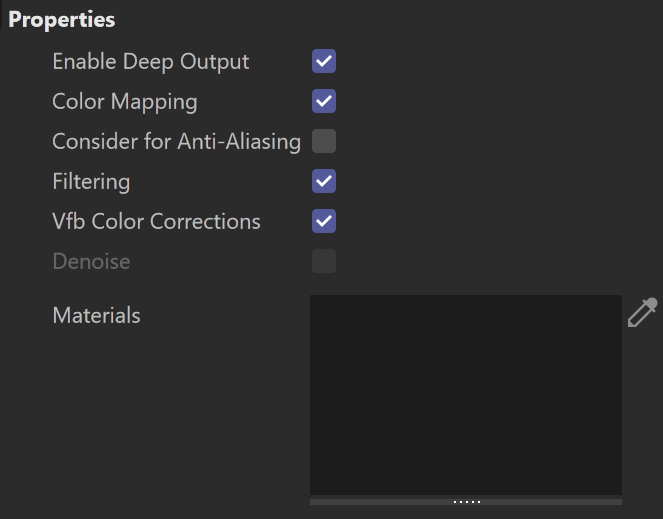The image size is (663, 519).
Task: Click the dark tab edge left of Properties
Action: [1, 15]
